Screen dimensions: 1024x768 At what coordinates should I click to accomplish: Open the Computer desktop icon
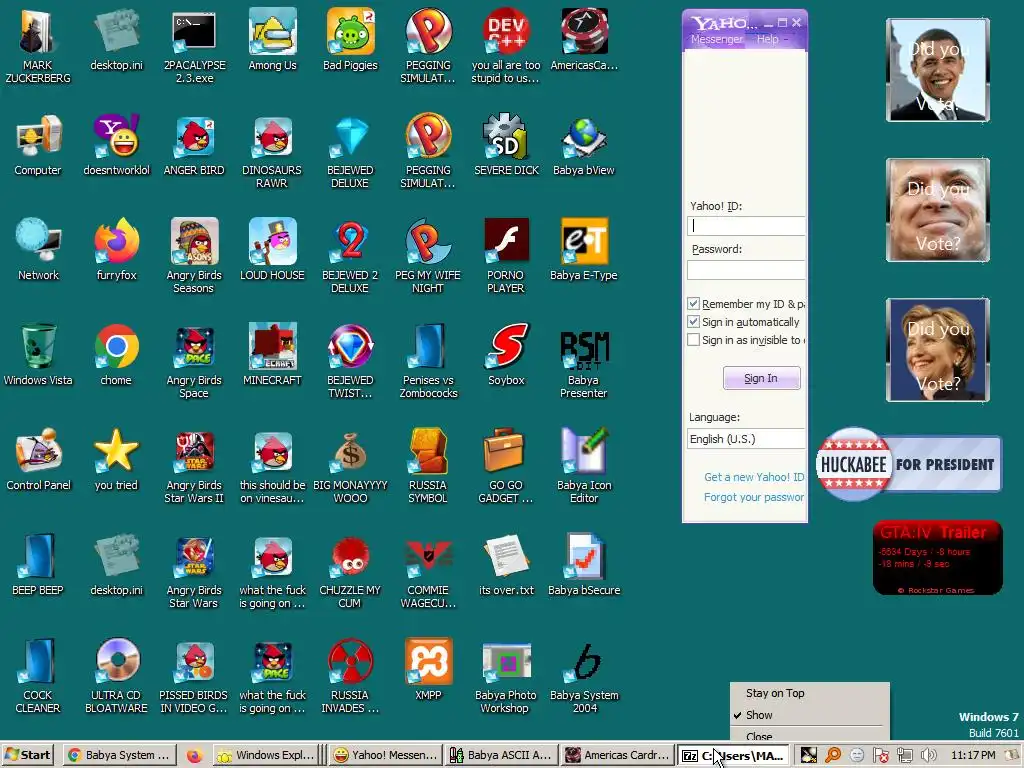(x=38, y=145)
